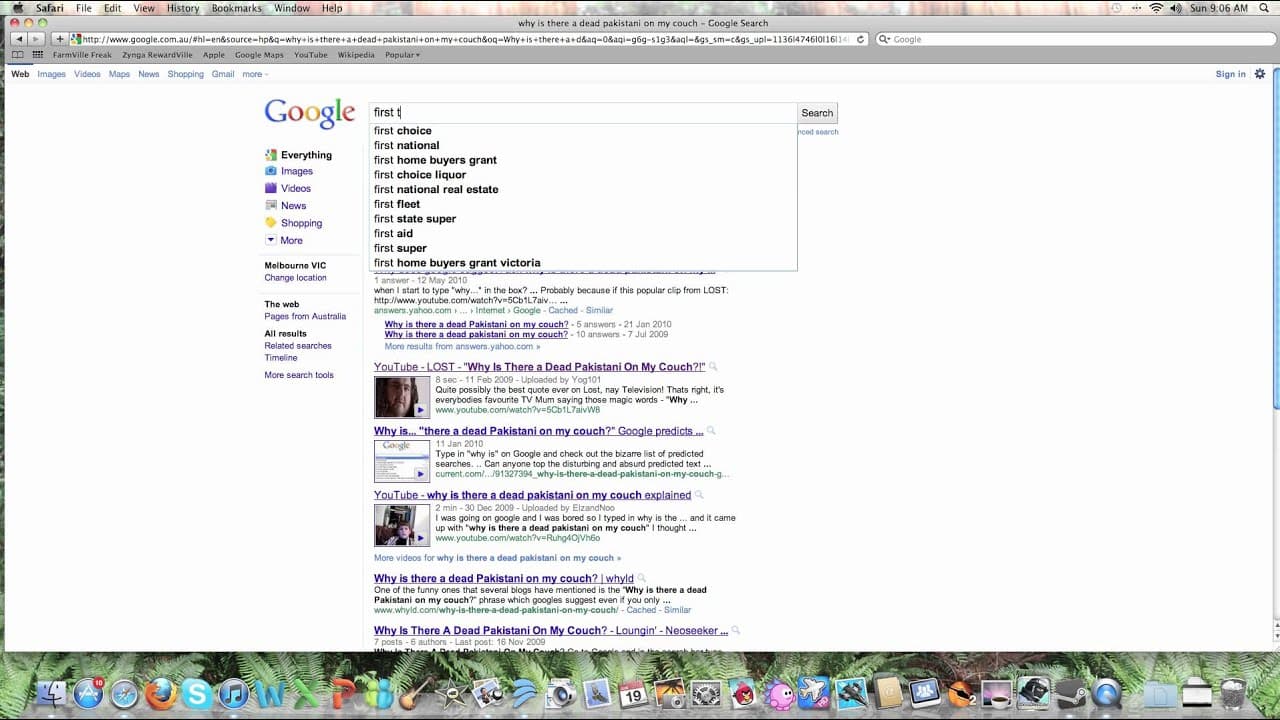The height and width of the screenshot is (720, 1280).
Task: Click the Google search input field
Action: pyautogui.click(x=583, y=113)
